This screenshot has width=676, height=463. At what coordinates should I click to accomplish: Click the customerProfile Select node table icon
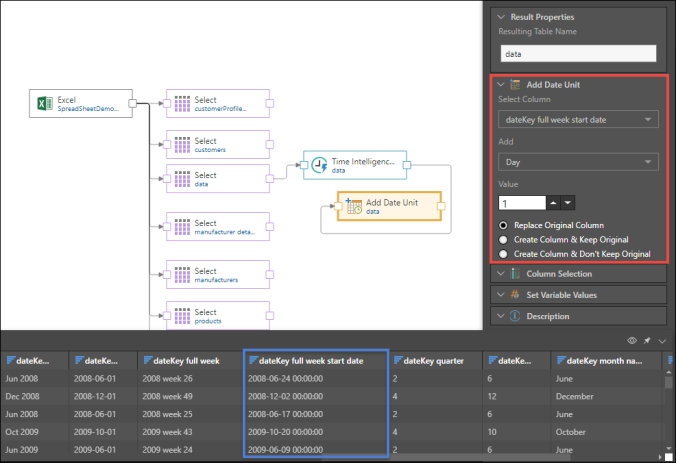(182, 103)
